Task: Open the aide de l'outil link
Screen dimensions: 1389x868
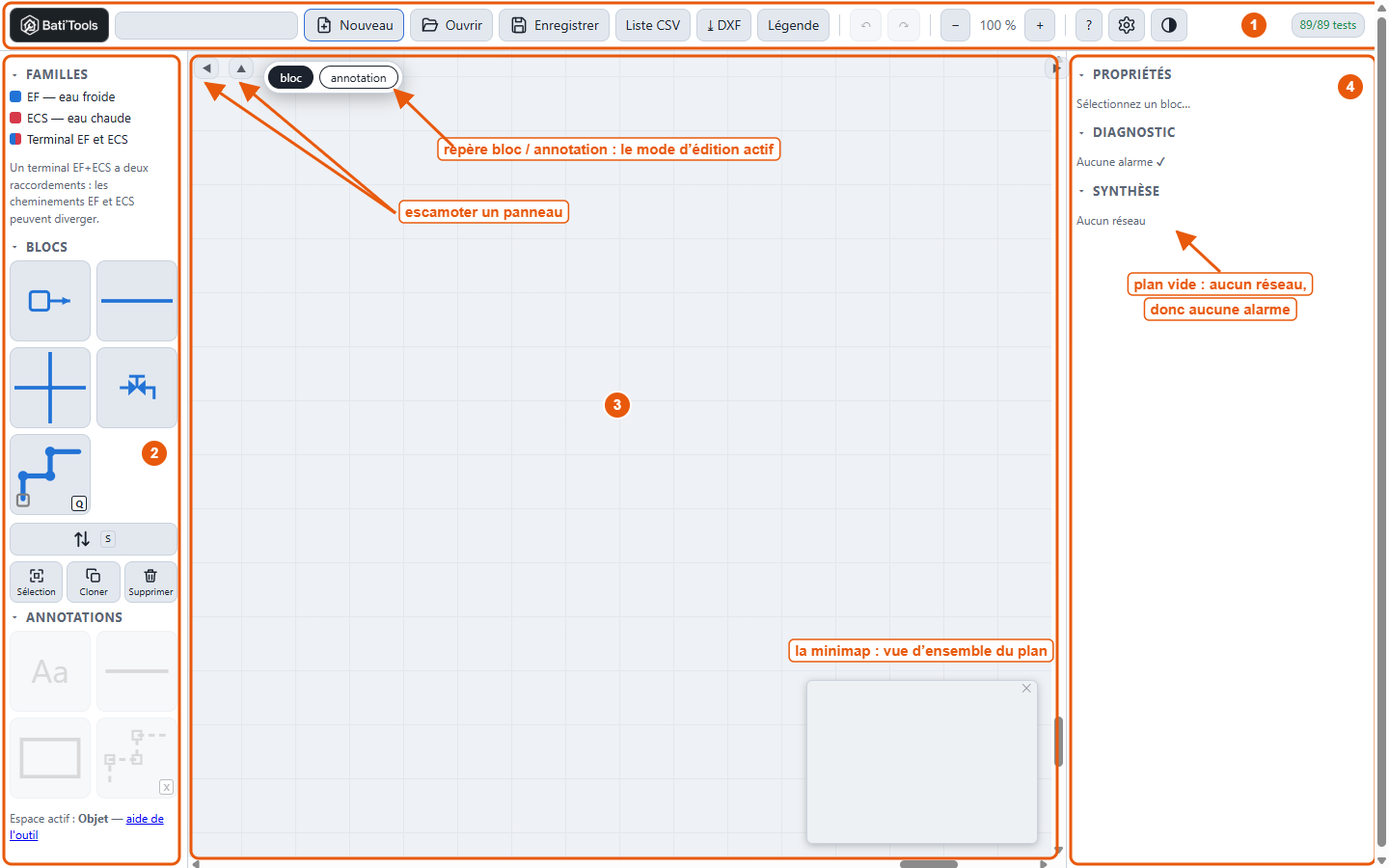Action: click(x=87, y=827)
